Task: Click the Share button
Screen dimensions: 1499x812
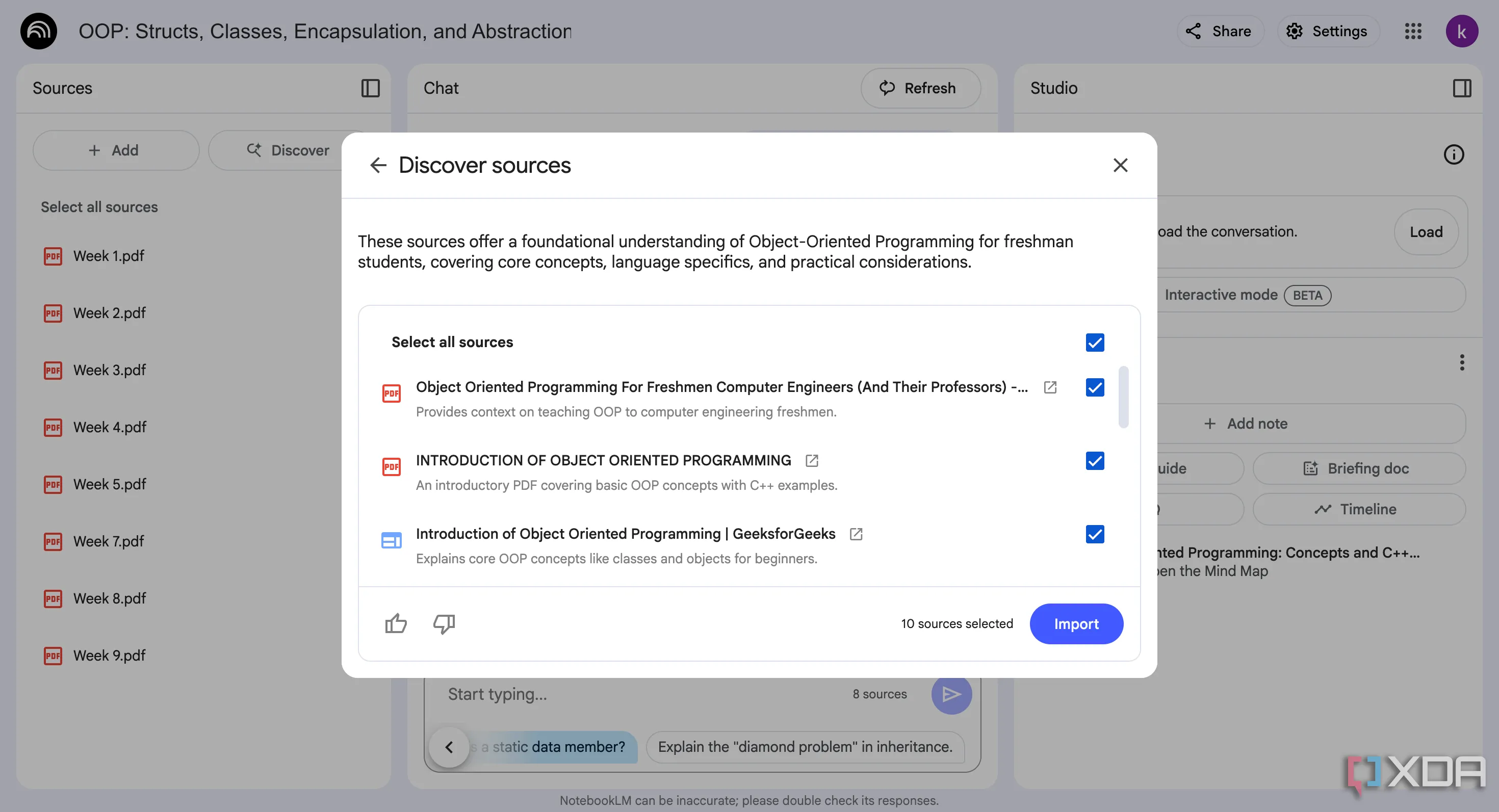Action: click(1220, 32)
